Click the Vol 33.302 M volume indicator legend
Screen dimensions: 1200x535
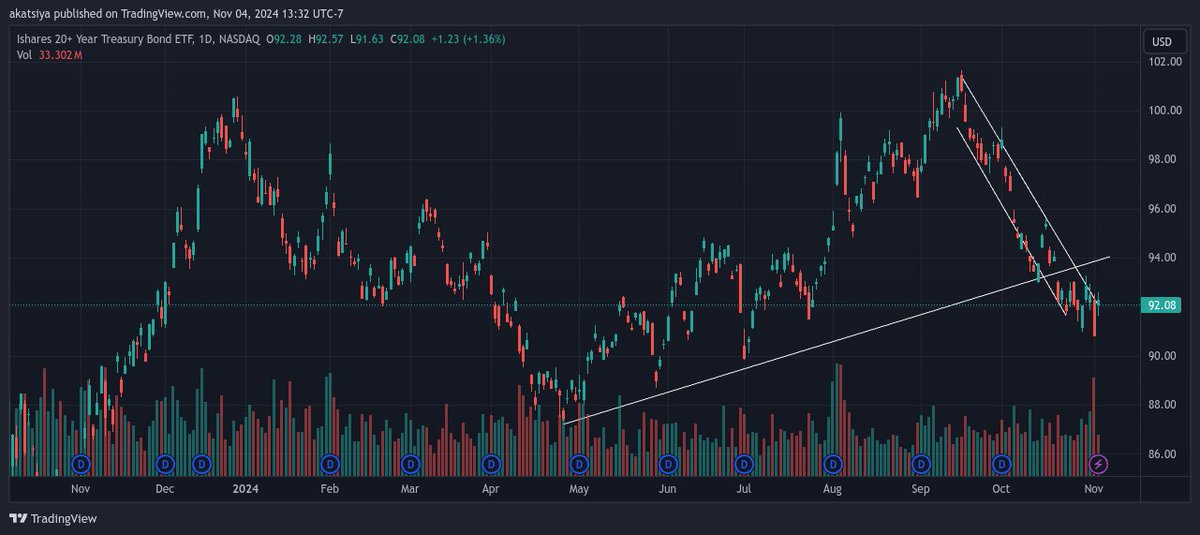[x=48, y=55]
